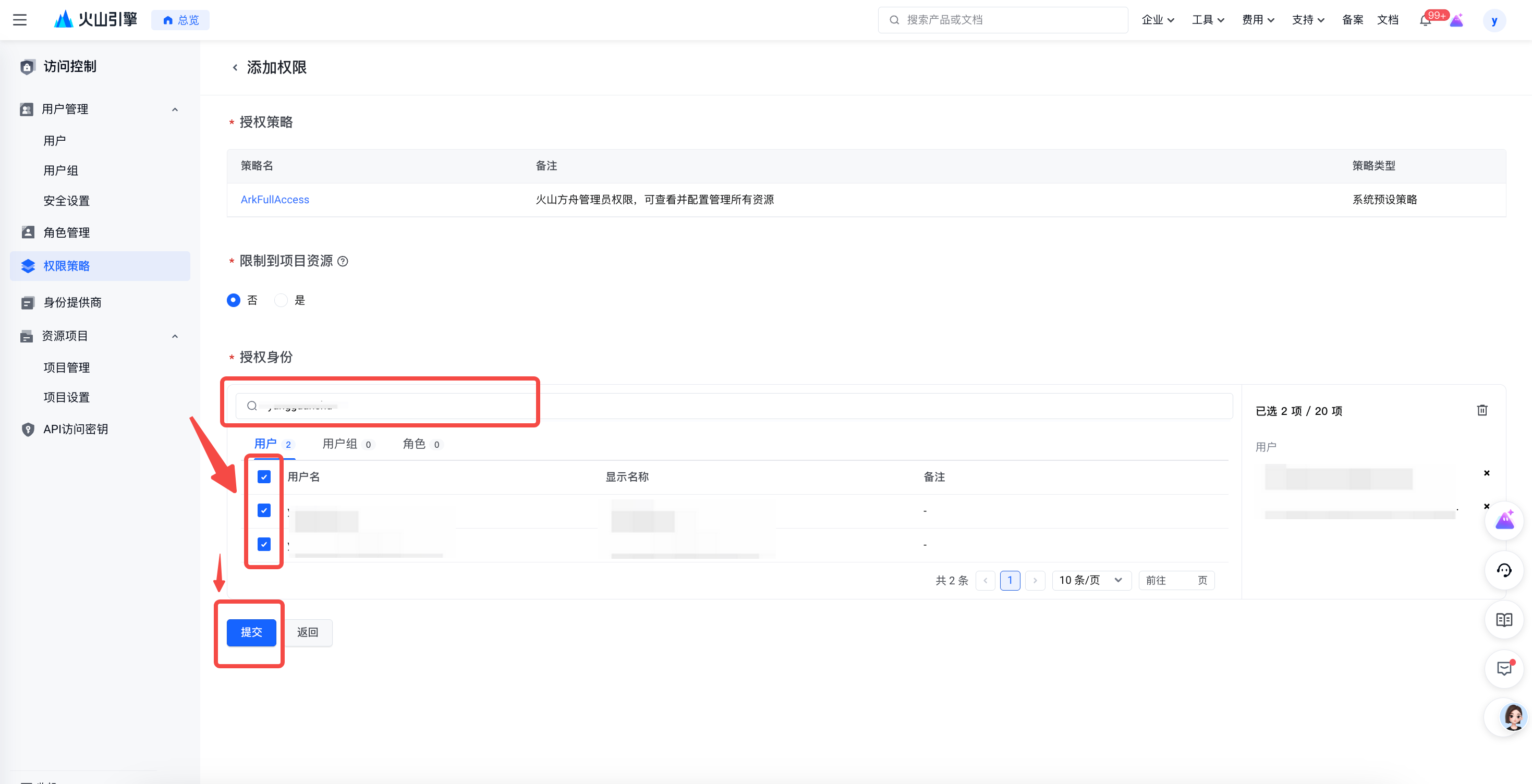The width and height of the screenshot is (1532, 784).
Task: Click the back arrow beside 添加权限
Action: [x=235, y=68]
